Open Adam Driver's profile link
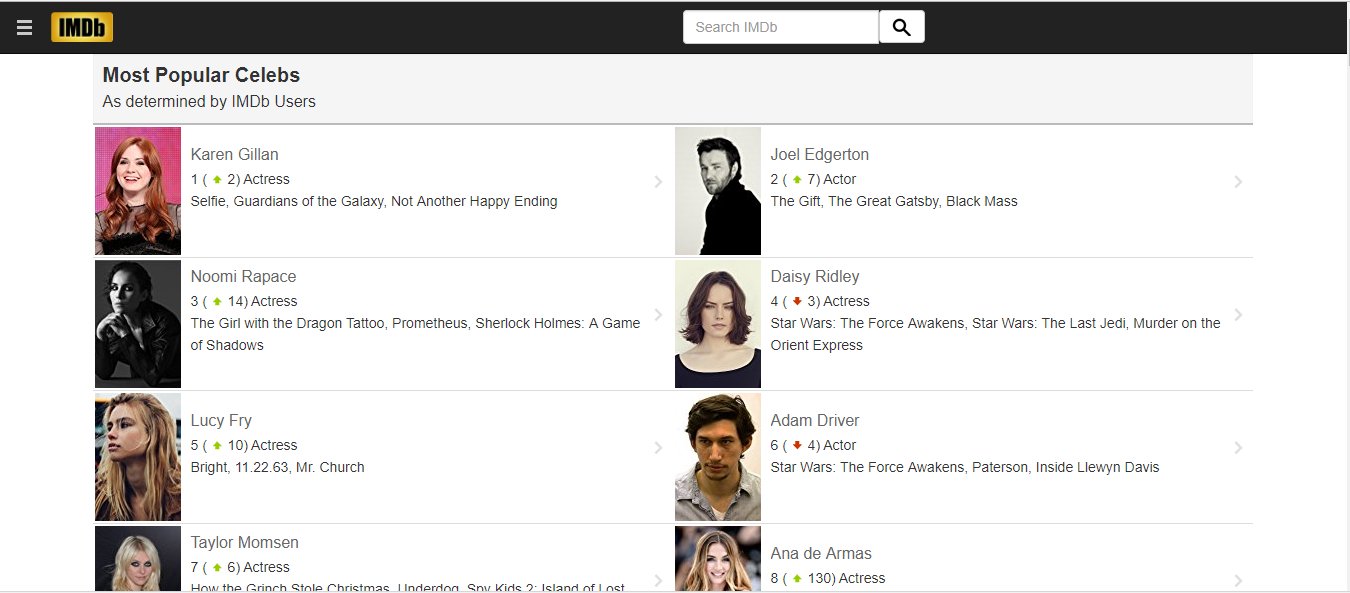 815,420
